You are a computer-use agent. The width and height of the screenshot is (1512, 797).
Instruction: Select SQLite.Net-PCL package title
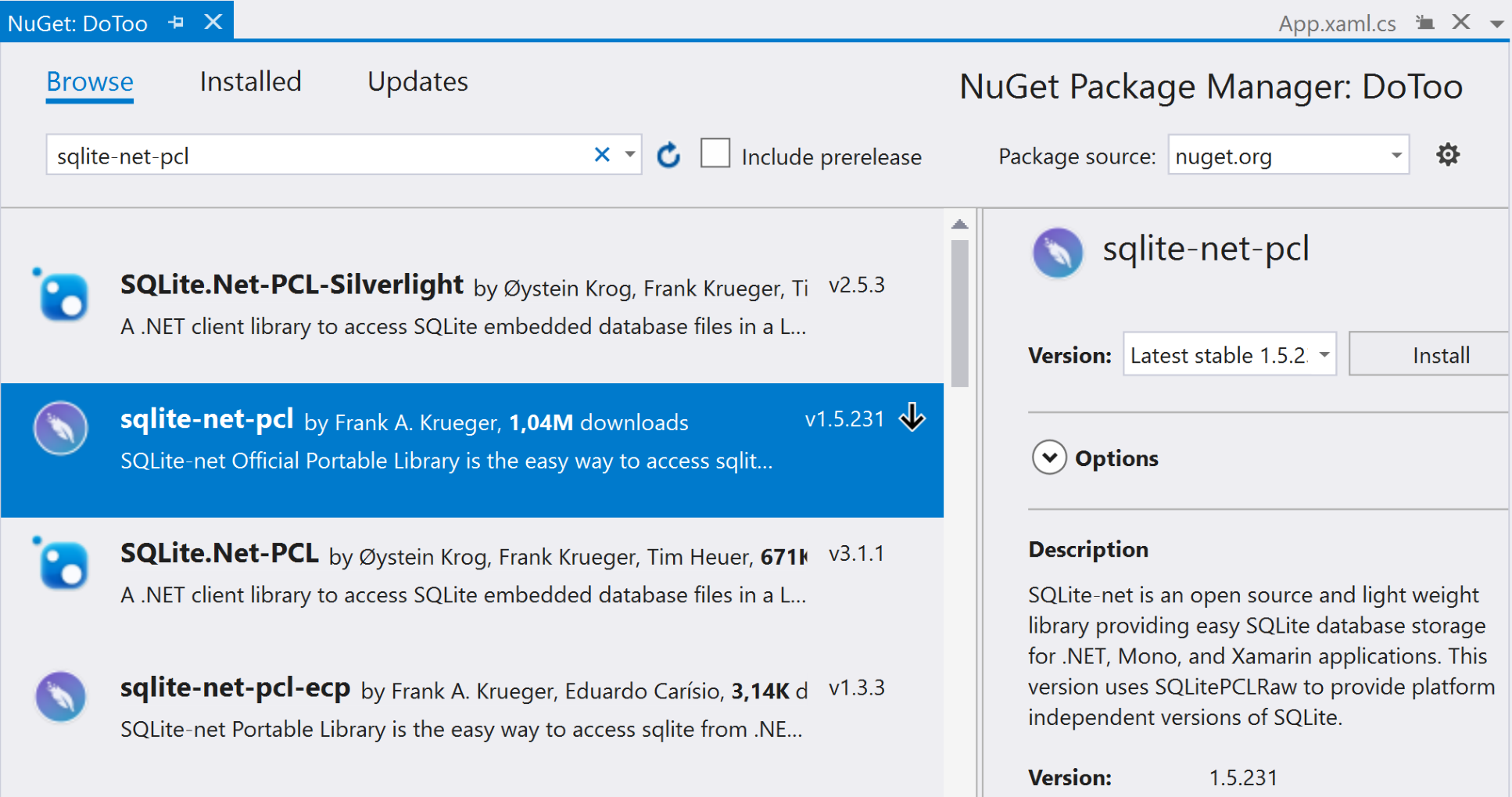tap(220, 553)
